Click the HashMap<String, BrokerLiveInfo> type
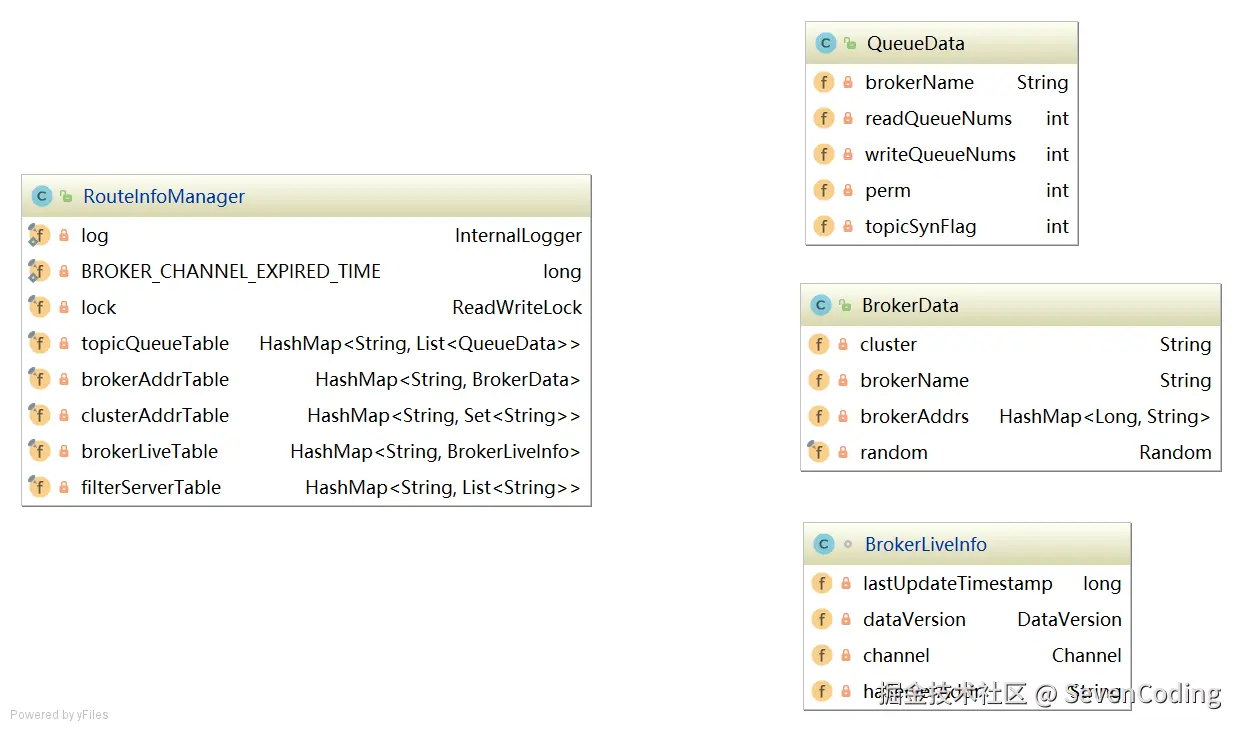Viewport: 1242px width, 731px height. pos(436,451)
